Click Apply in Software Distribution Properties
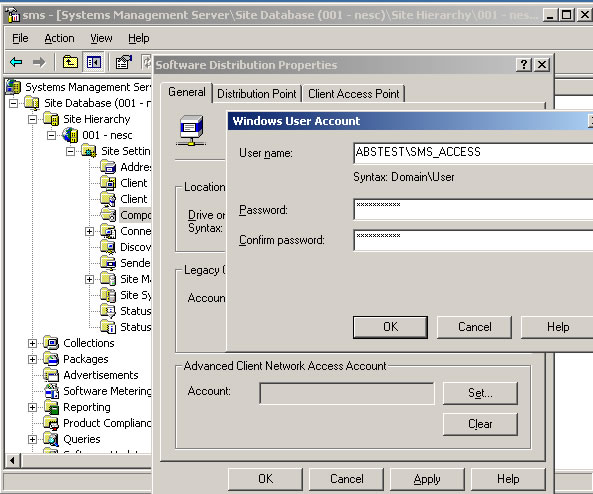The image size is (593, 494). (427, 479)
